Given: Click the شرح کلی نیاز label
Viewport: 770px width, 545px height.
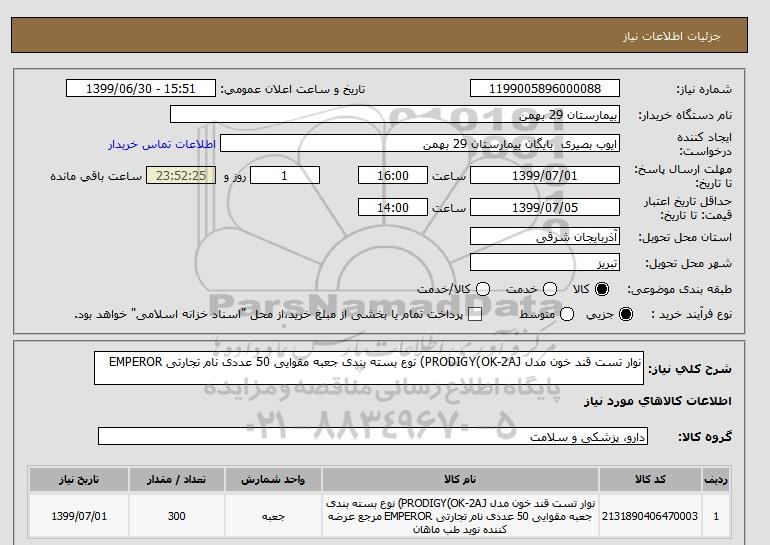Looking at the screenshot, I should [690, 369].
